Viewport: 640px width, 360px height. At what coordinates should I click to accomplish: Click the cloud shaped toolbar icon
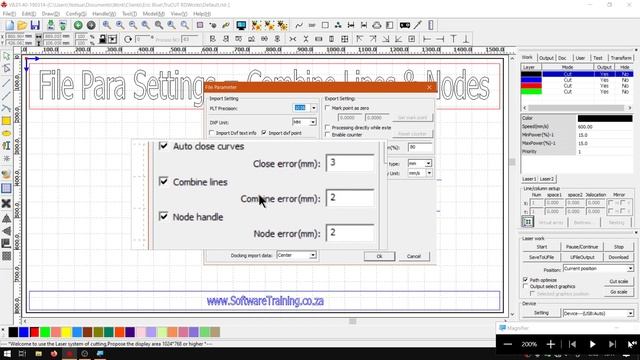(377, 25)
